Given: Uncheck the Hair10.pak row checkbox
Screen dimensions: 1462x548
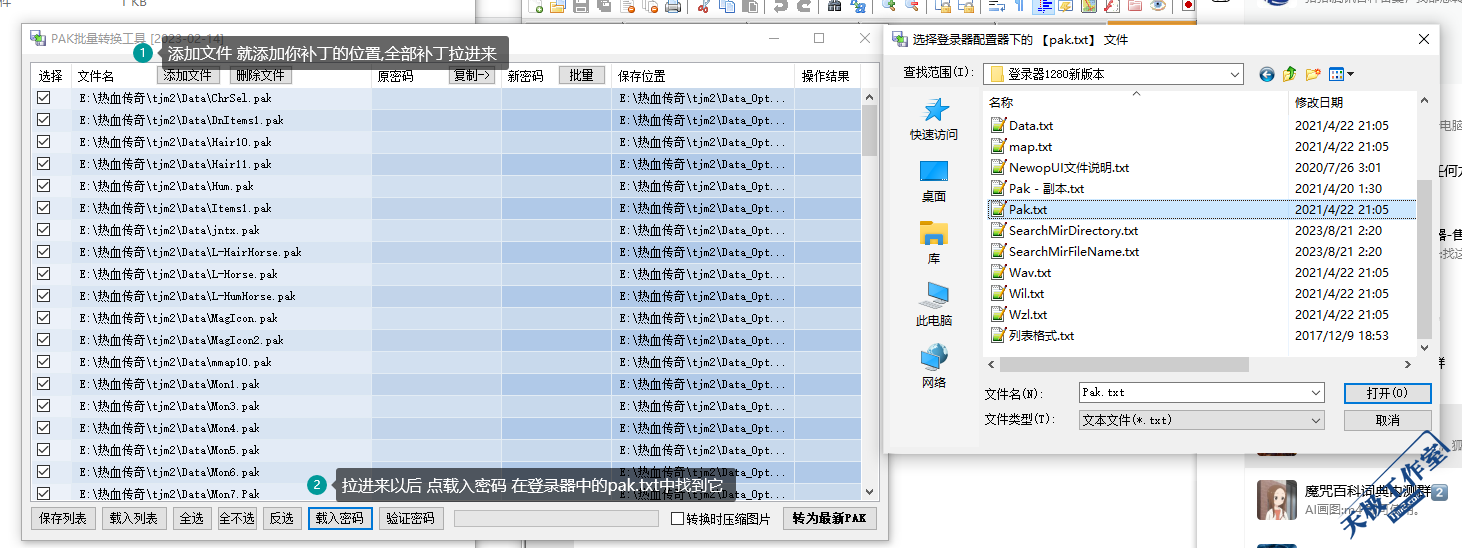Looking at the screenshot, I should click(43, 142).
